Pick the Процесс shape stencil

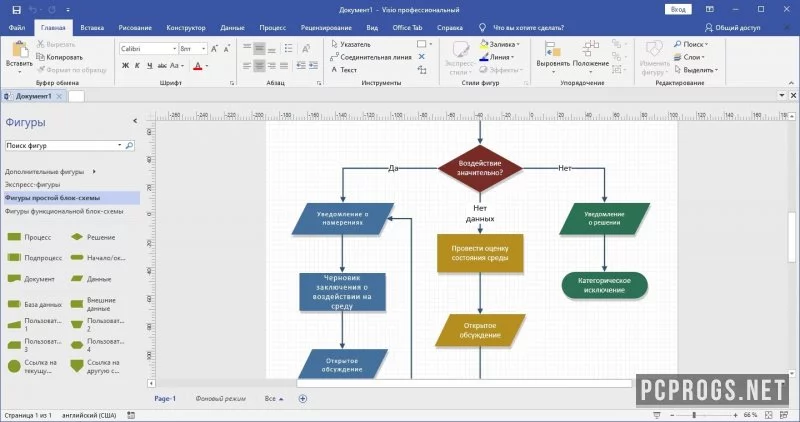click(14, 237)
